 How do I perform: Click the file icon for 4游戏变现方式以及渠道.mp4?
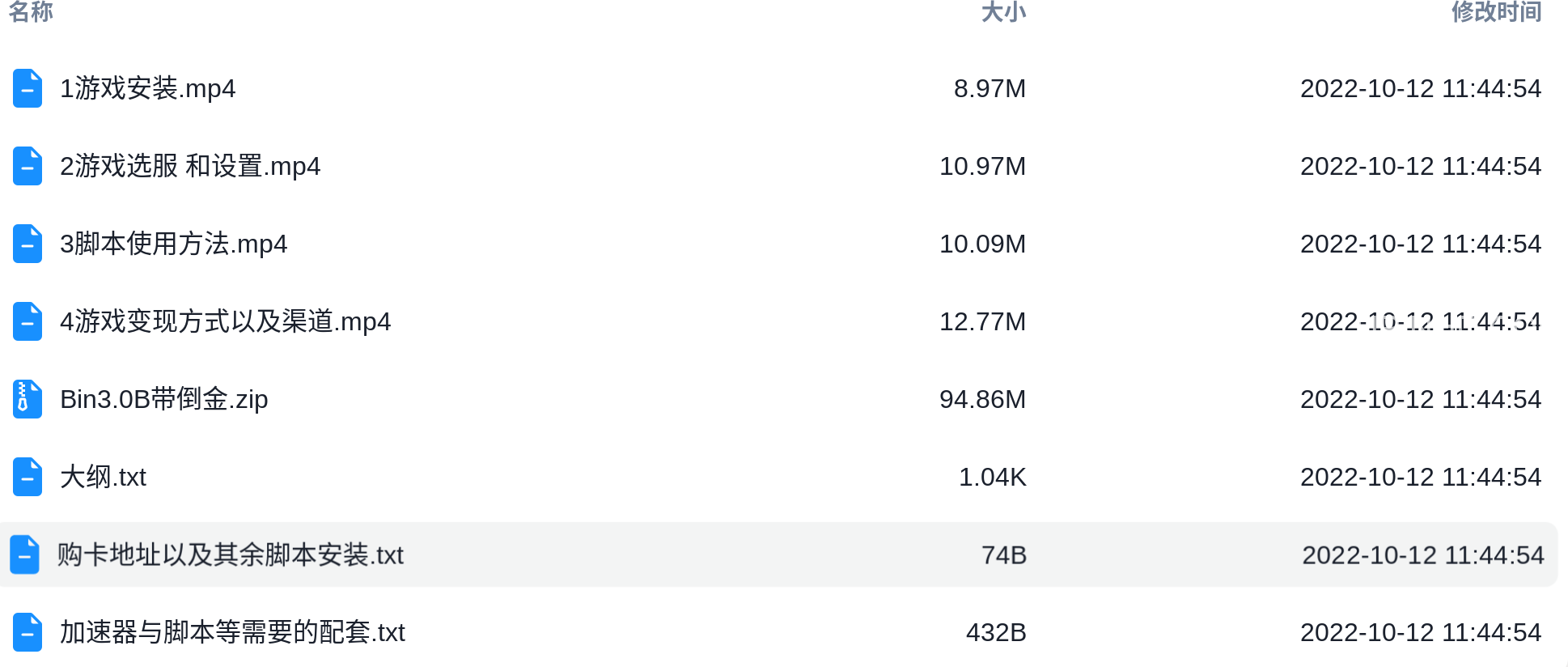click(28, 321)
